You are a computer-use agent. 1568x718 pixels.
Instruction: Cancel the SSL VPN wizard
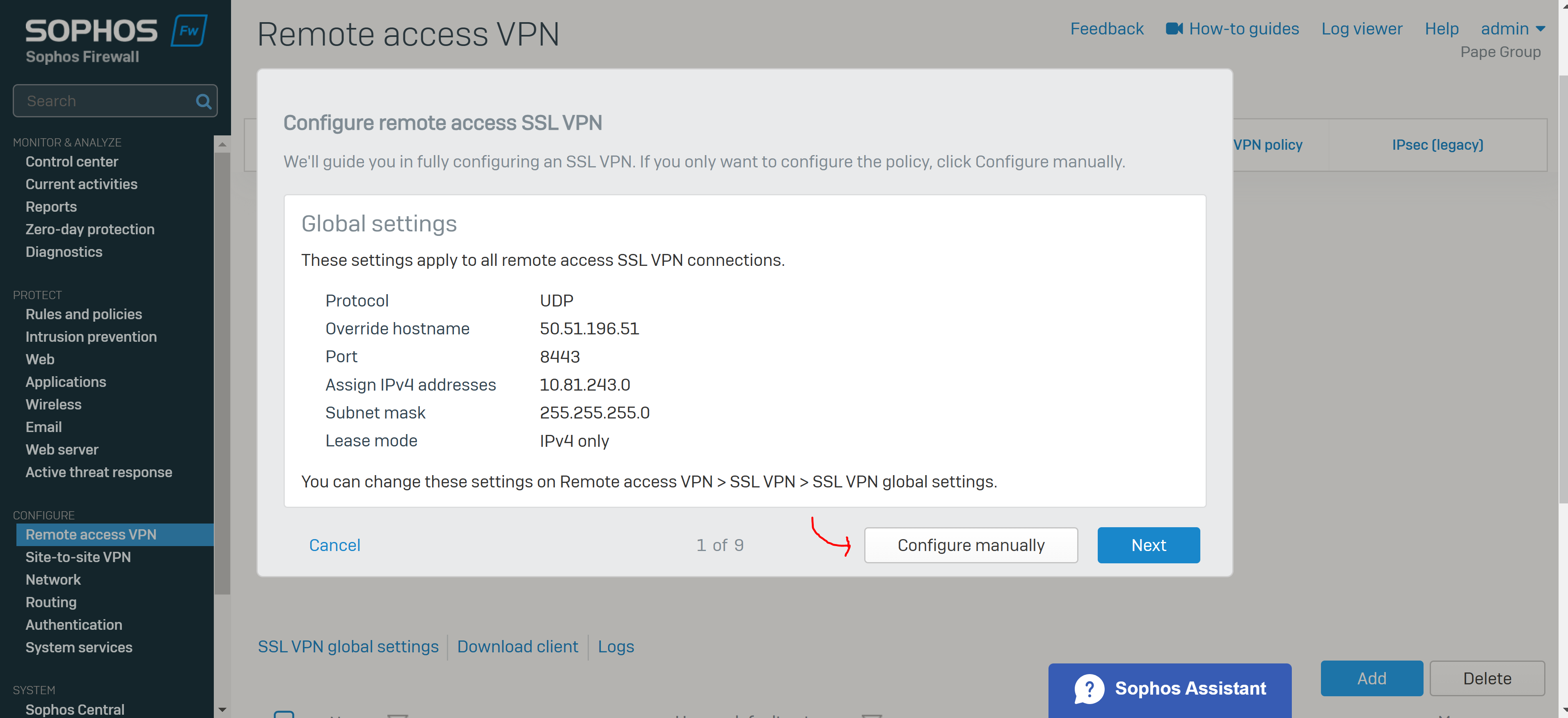(x=334, y=544)
